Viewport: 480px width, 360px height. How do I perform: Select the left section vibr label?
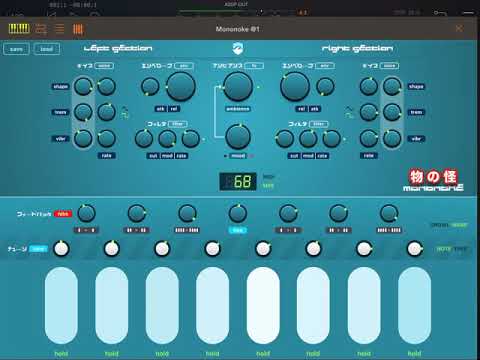point(61,138)
